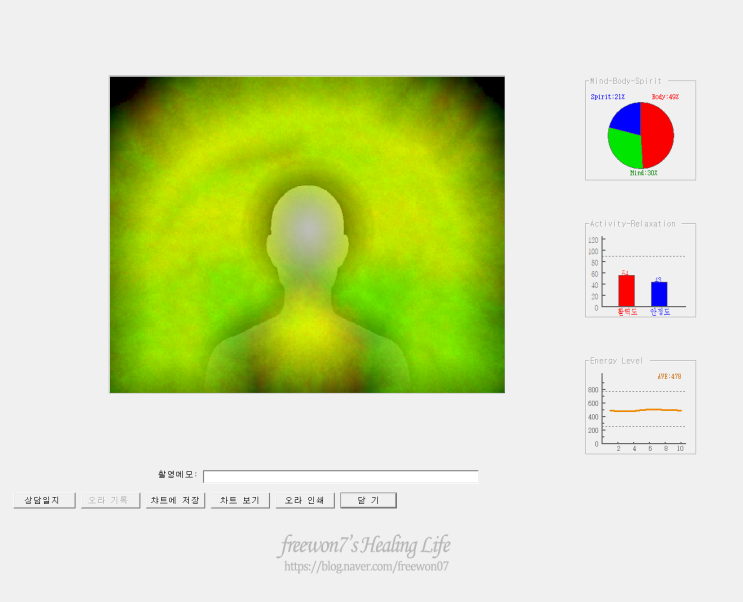This screenshot has width=743, height=602.
Task: Focus the 촬영메모 memo input field
Action: point(341,476)
